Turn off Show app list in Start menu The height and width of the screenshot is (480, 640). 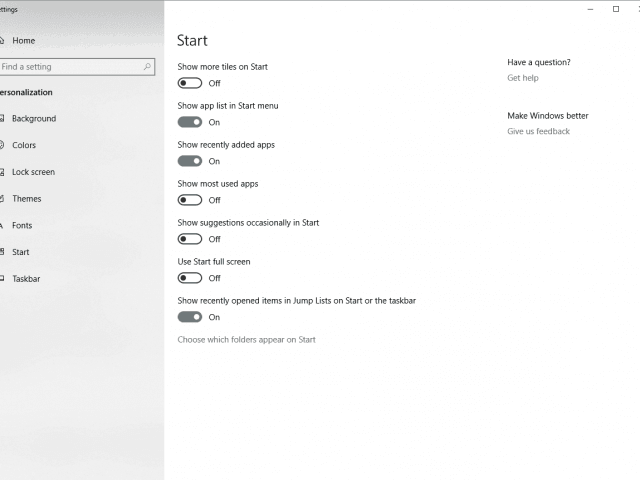[190, 122]
